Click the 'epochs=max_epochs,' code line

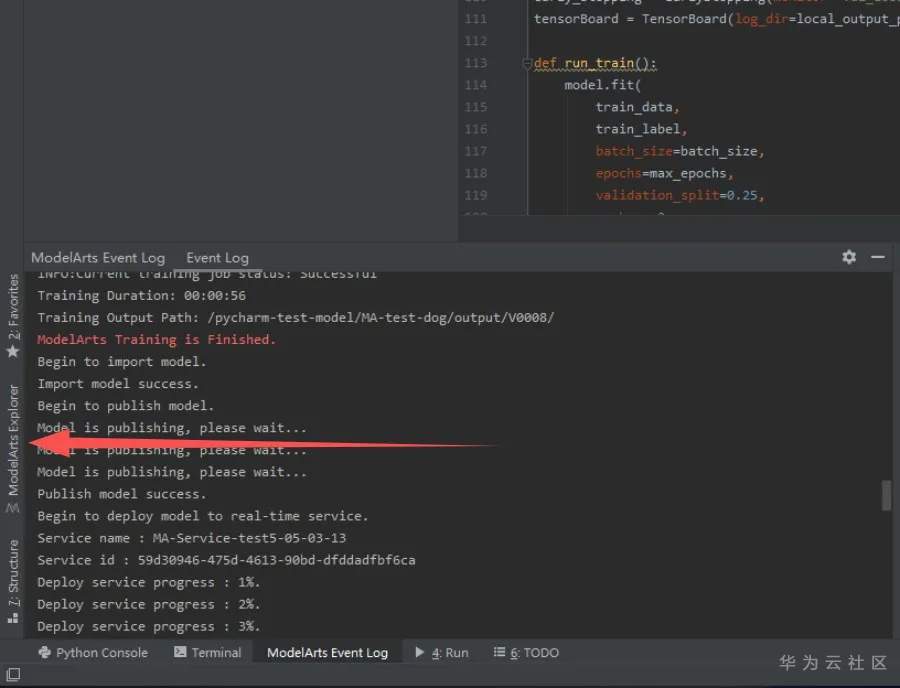point(665,173)
